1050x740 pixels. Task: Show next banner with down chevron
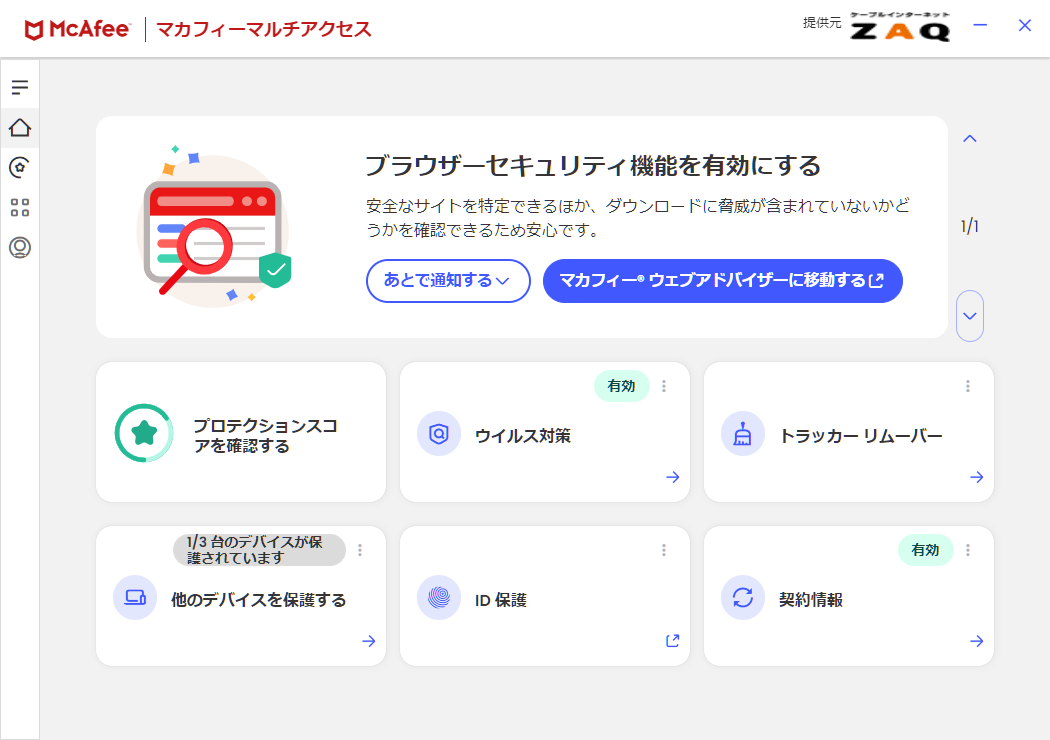(x=970, y=316)
